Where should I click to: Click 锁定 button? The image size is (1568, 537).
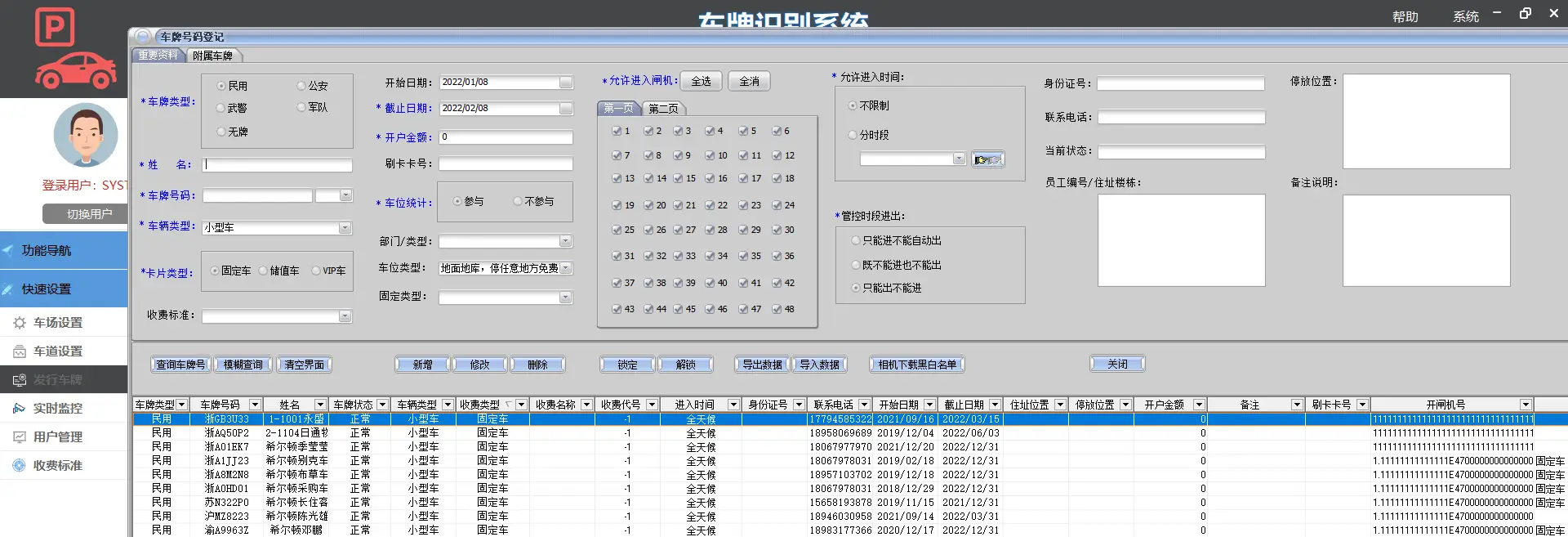pyautogui.click(x=627, y=365)
